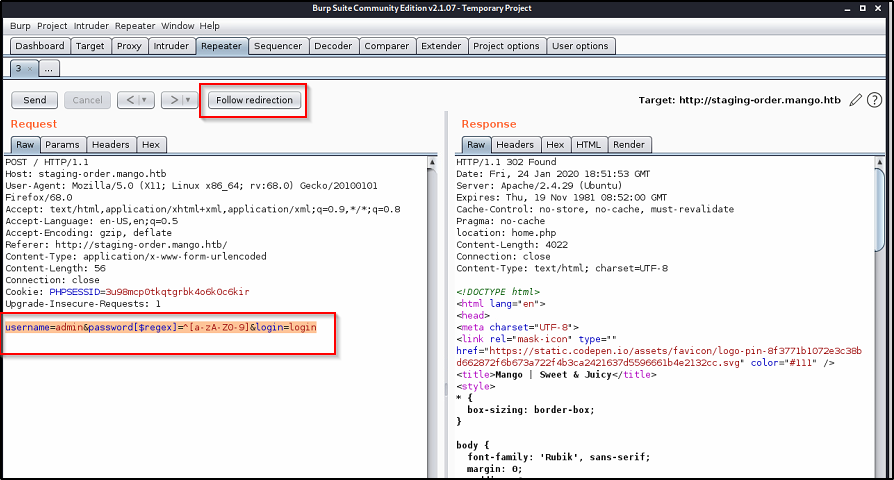Open the Project menu
Viewport: 894px width, 480px height.
[x=52, y=26]
